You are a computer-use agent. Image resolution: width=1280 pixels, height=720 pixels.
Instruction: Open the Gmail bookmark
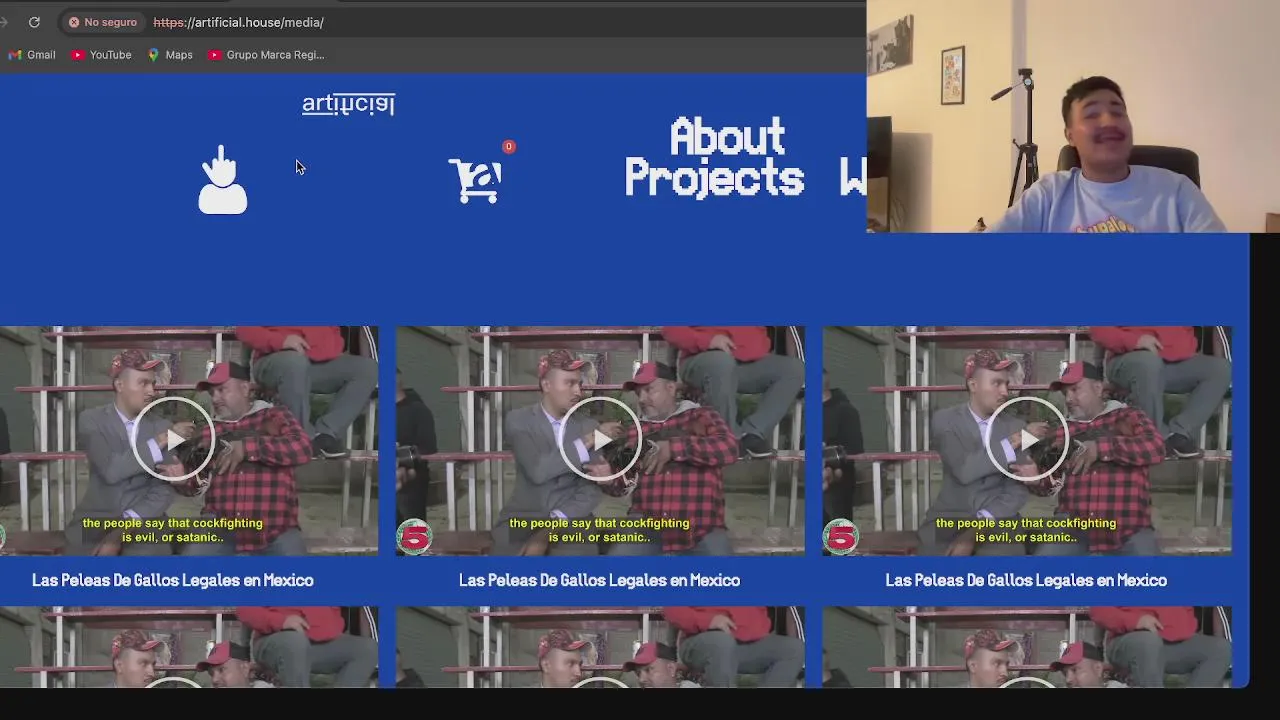click(32, 55)
